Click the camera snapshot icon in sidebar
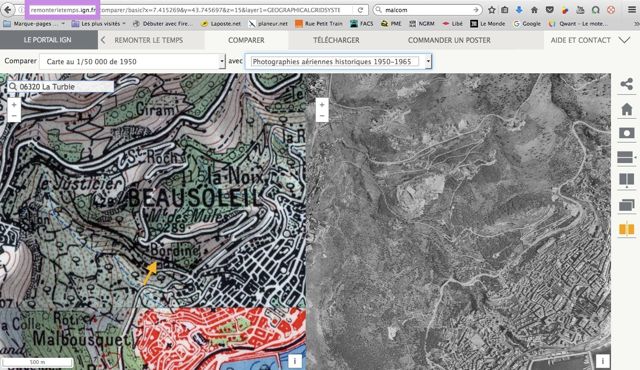Screen dimensions: 640x370 click(626, 133)
